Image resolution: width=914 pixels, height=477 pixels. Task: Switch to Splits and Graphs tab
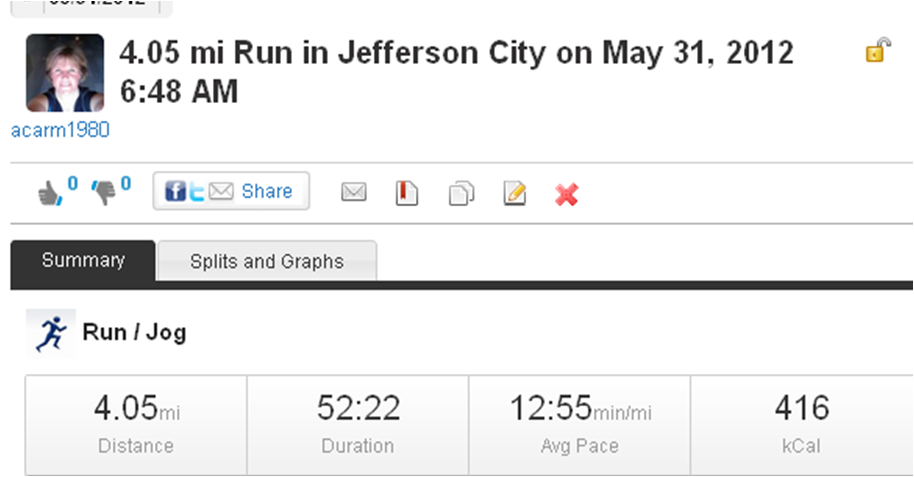pos(266,262)
